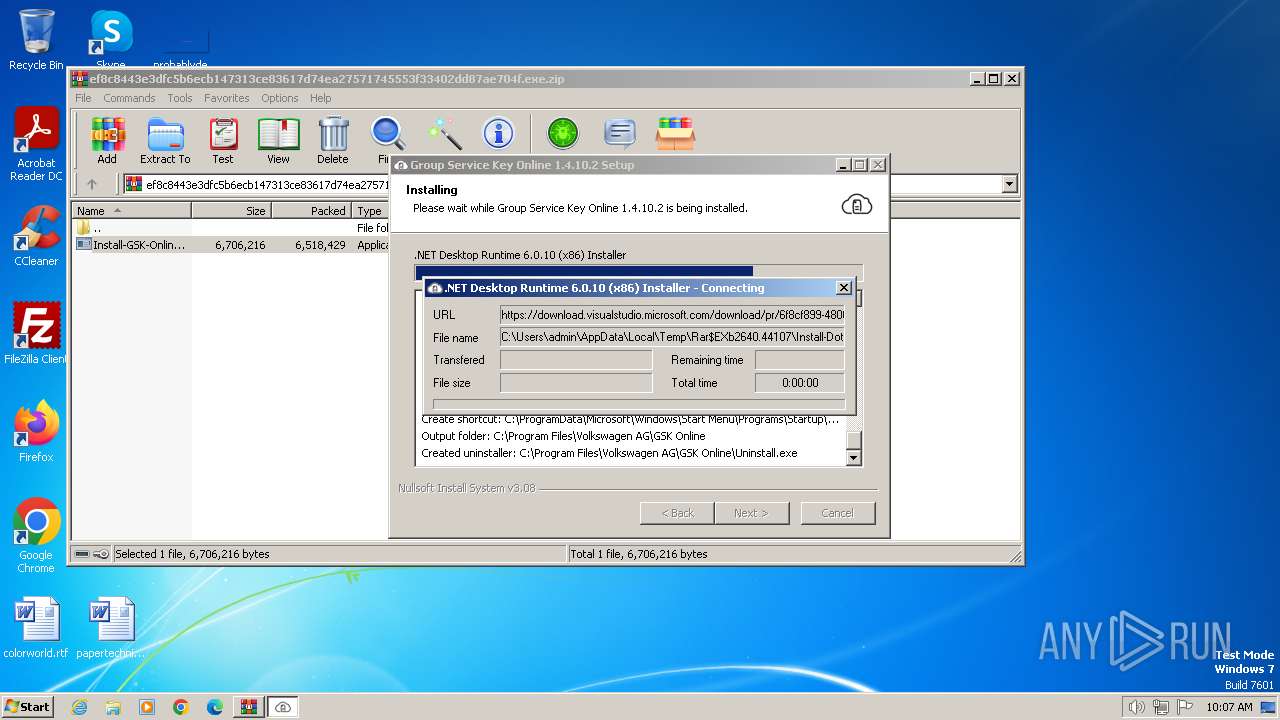Click Windows Media Player taskbar icon

pos(147,707)
